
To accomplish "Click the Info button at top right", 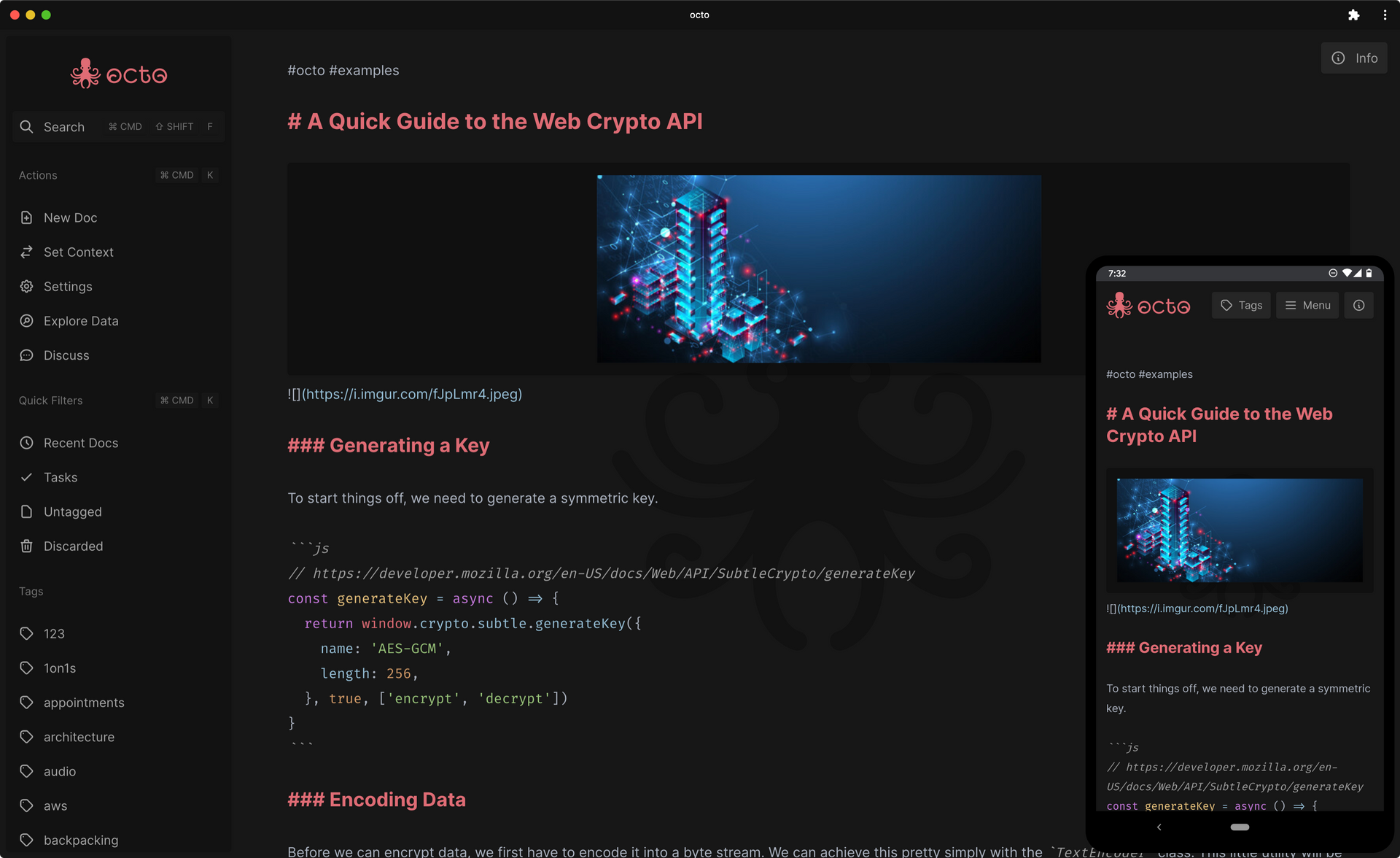I will 1354,58.
